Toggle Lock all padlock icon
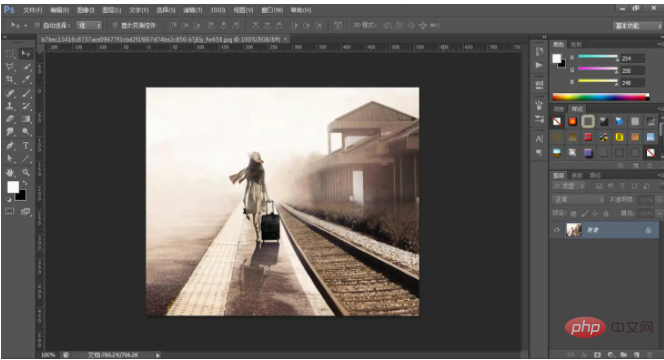The image size is (664, 360). [x=606, y=213]
